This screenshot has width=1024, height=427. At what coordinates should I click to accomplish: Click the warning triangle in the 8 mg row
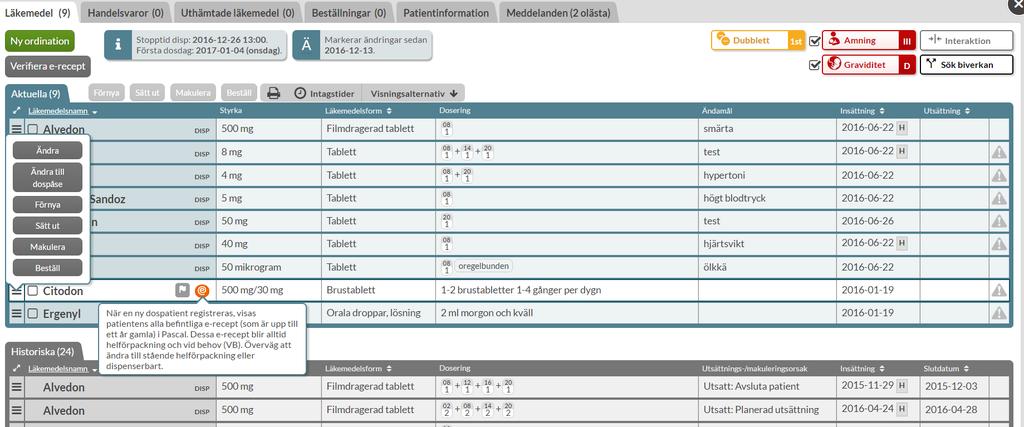pyautogui.click(x=999, y=152)
